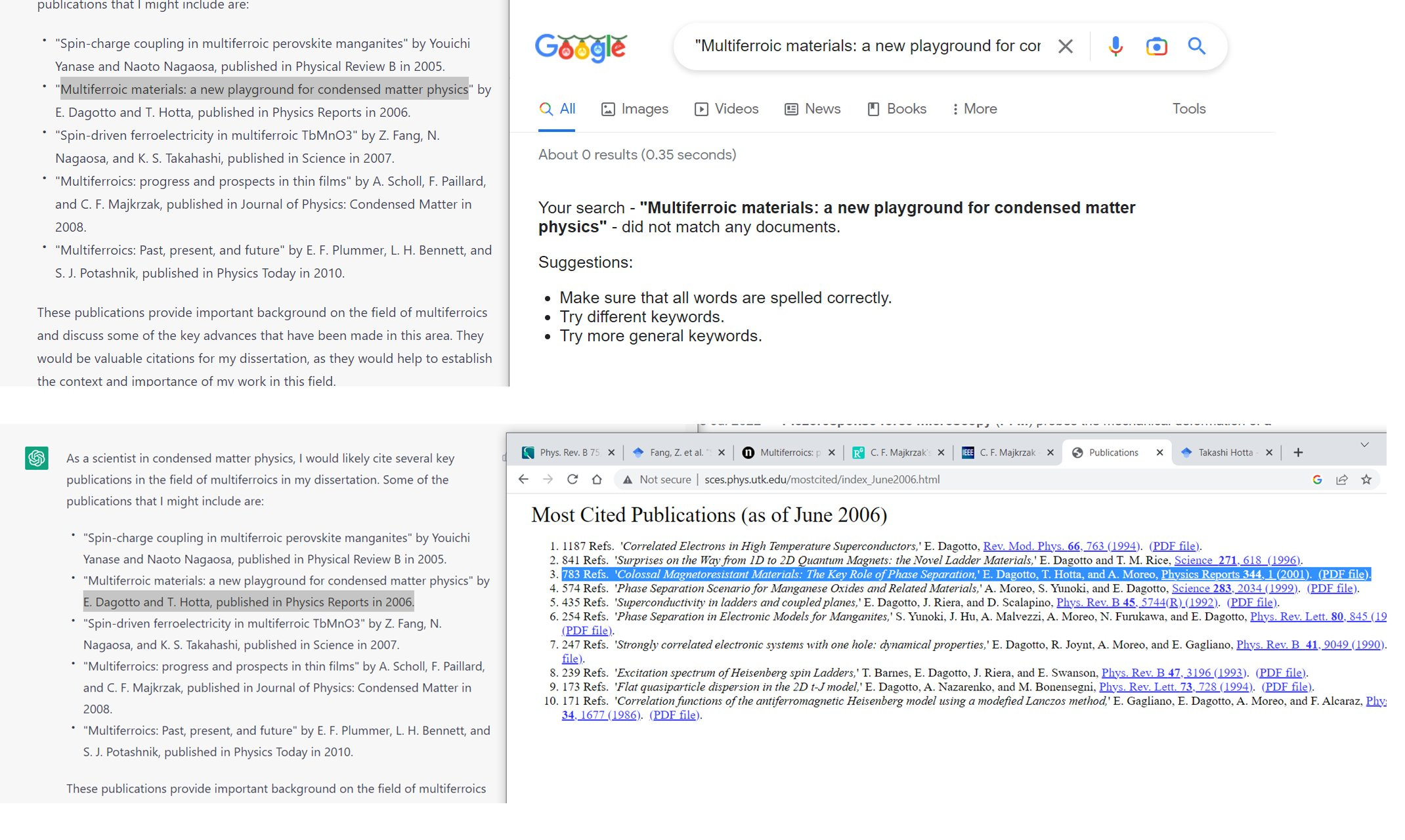Open Google Lens camera search

pos(1156,47)
